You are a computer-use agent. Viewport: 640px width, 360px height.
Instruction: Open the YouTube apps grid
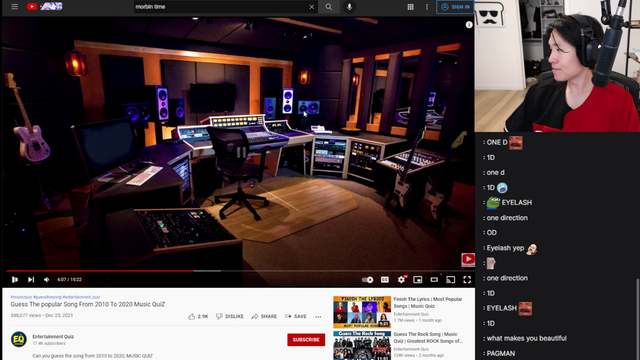click(411, 7)
